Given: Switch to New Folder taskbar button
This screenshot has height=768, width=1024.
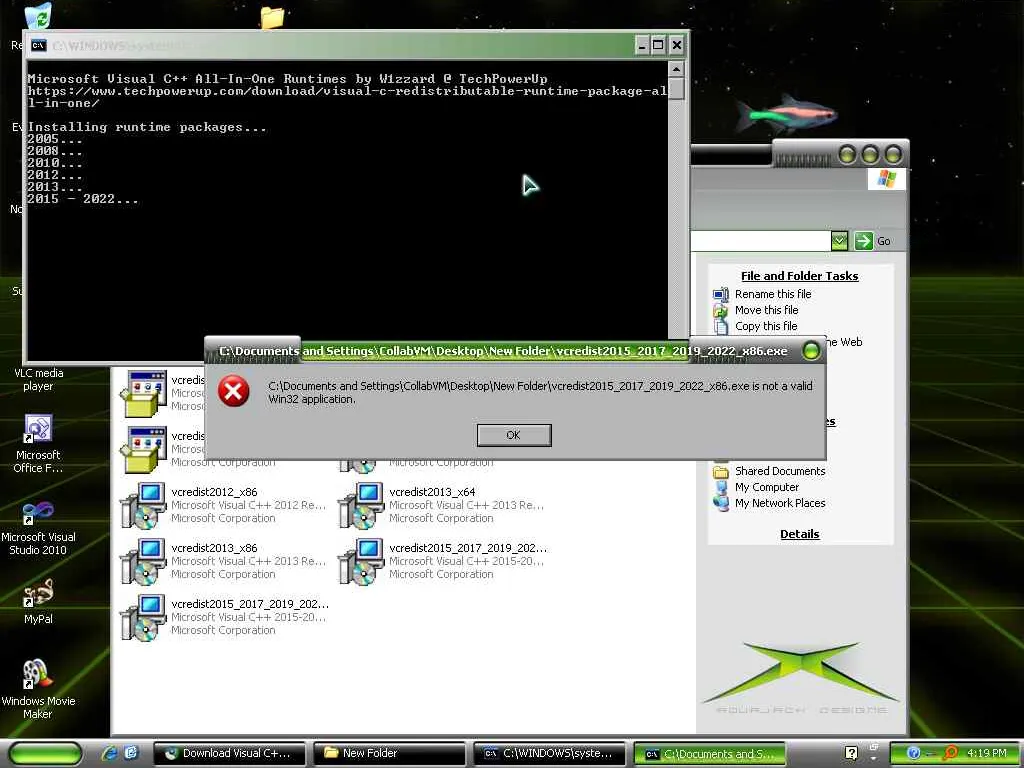Looking at the screenshot, I should point(390,753).
